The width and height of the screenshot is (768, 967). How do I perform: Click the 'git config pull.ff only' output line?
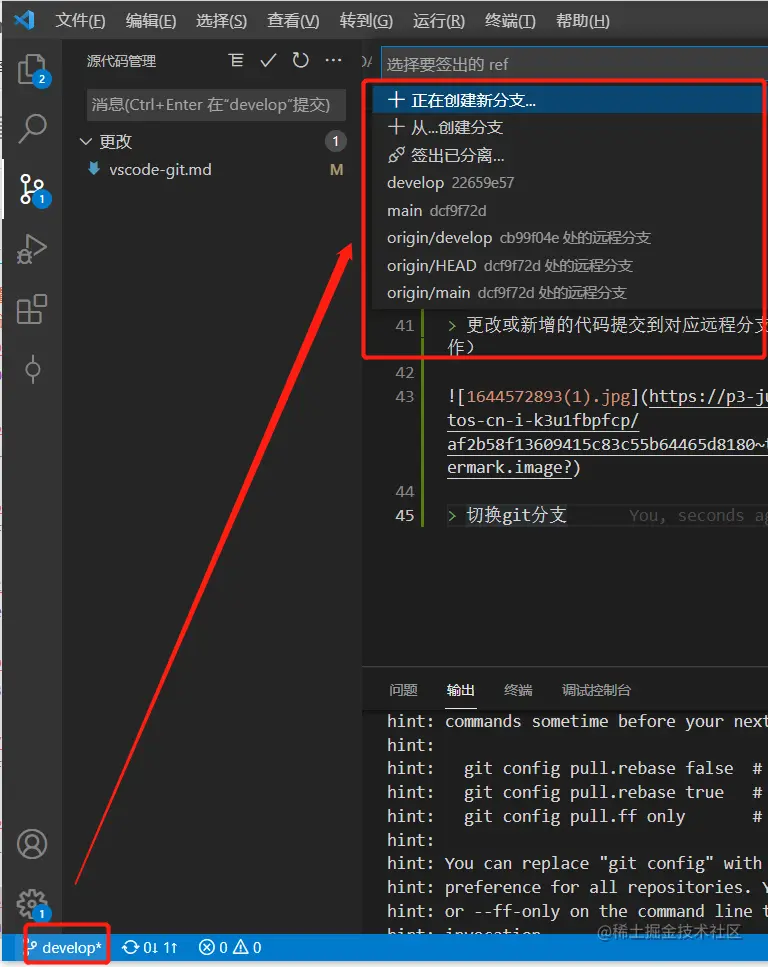[x=574, y=816]
